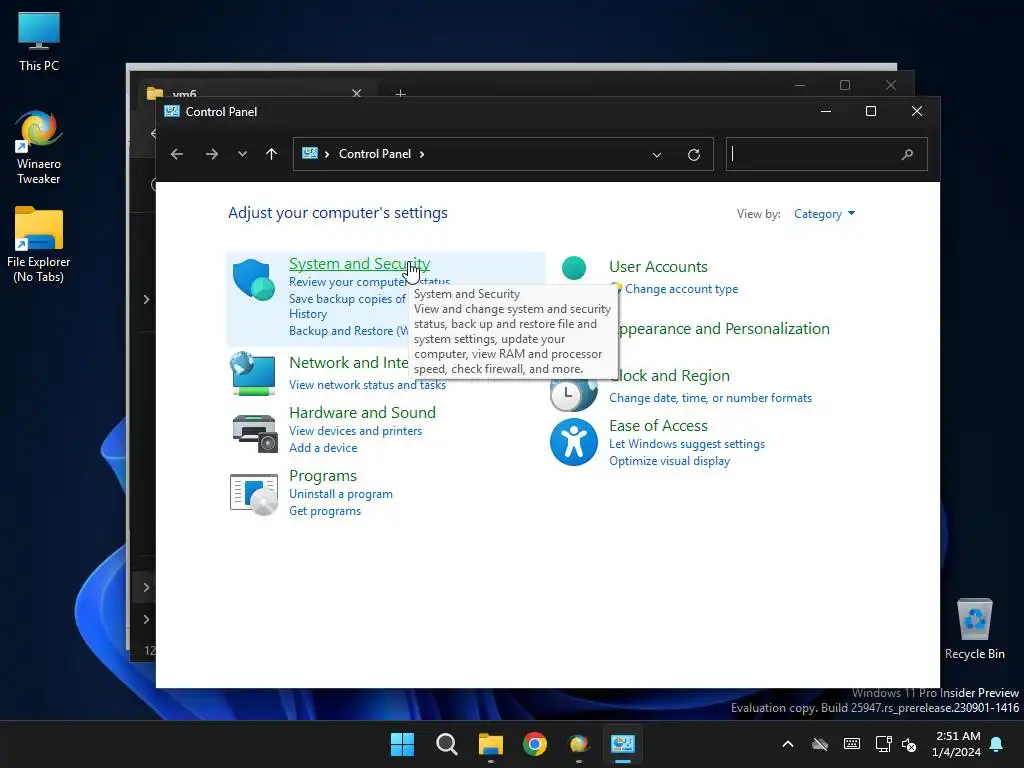Add new tab in File Explorer window
1024x768 pixels.
click(x=401, y=94)
